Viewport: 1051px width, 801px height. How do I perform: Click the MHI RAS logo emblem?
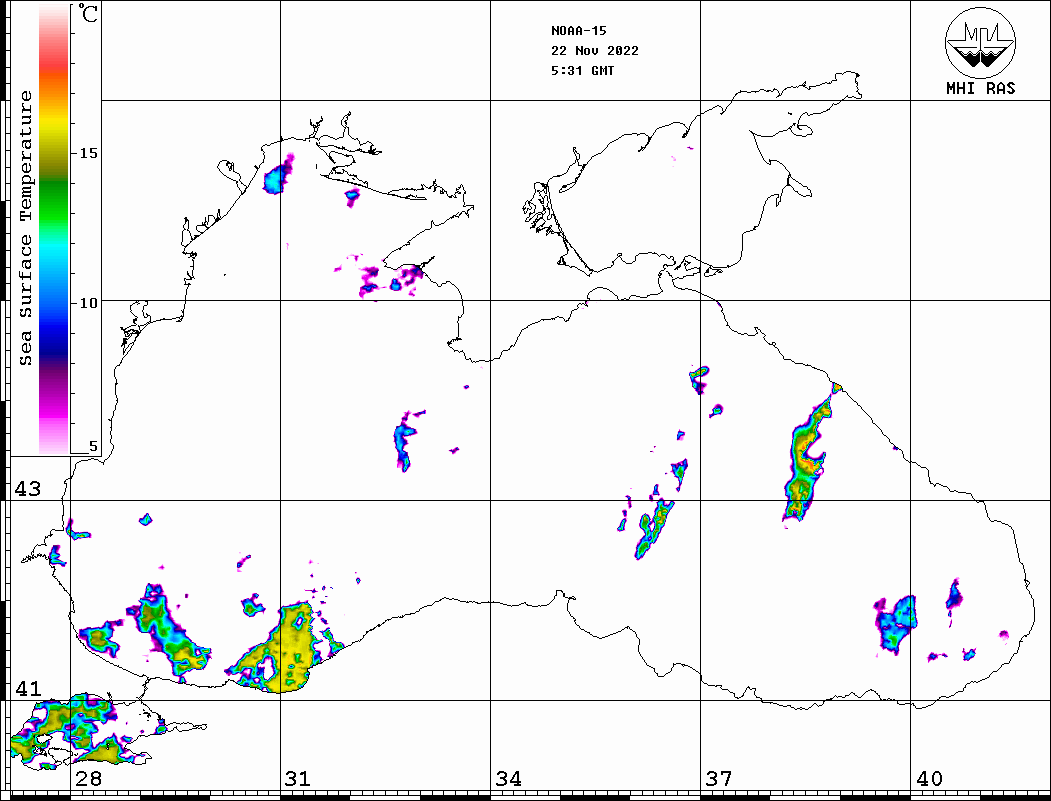(981, 42)
